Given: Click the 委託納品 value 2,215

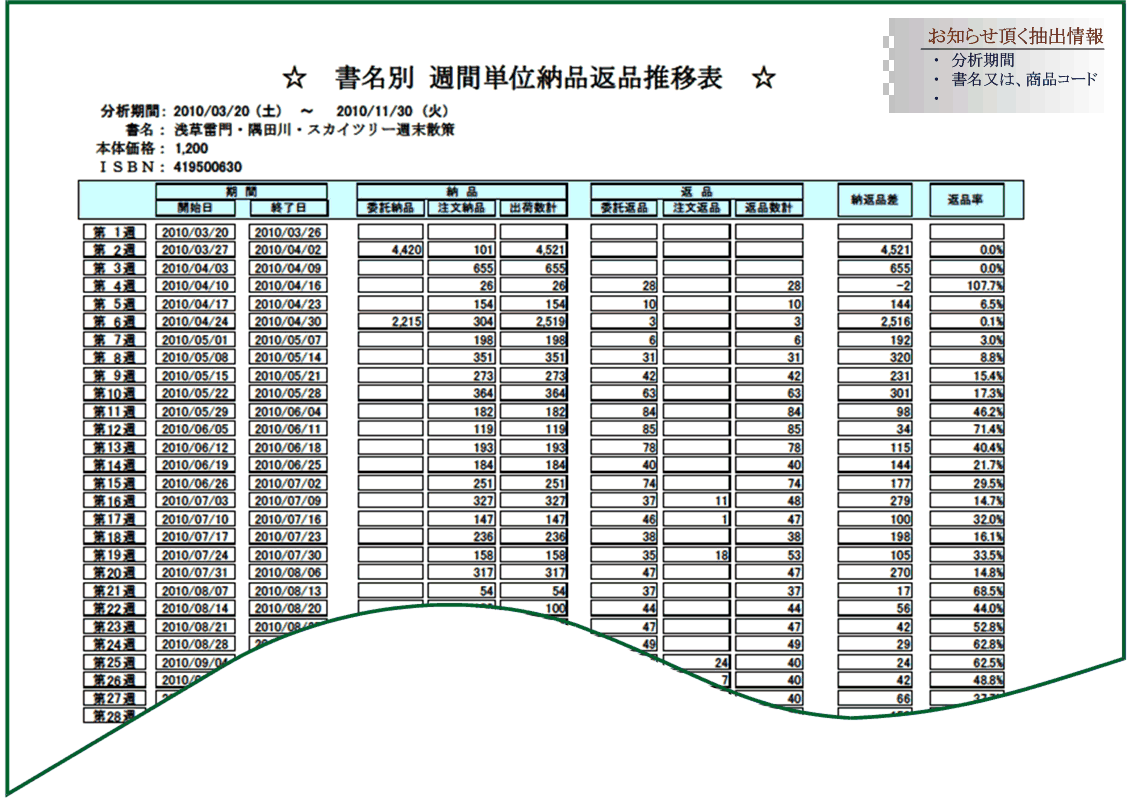Looking at the screenshot, I should pyautogui.click(x=390, y=322).
